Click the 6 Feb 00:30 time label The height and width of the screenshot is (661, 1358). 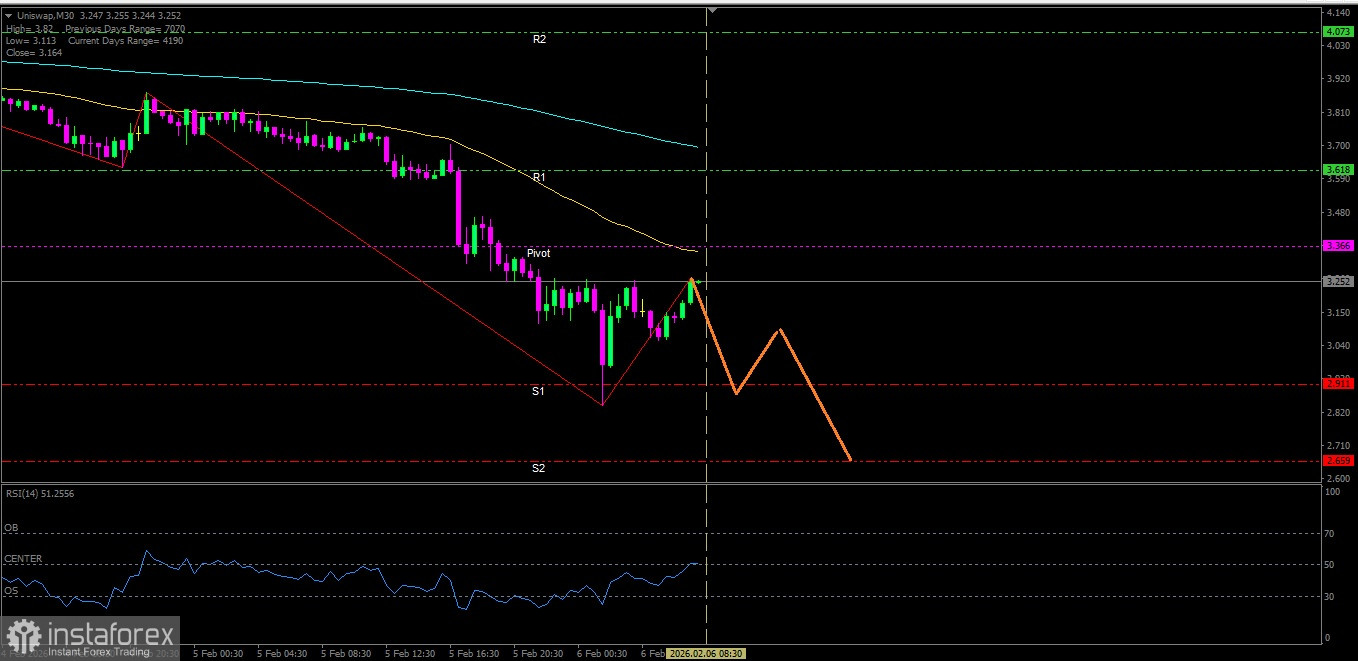602,653
